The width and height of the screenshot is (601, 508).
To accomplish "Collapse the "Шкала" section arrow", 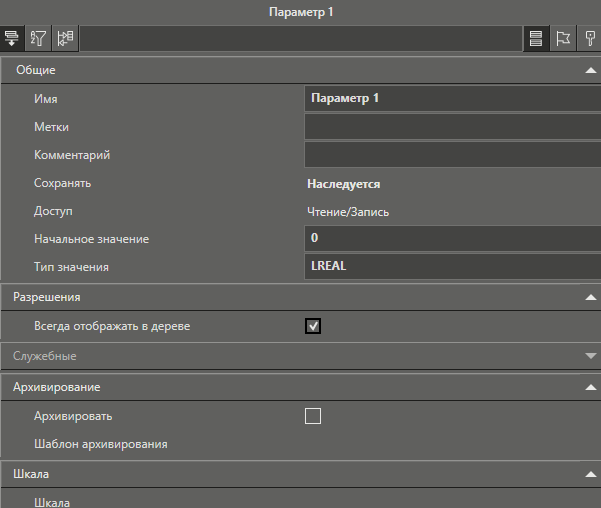I will point(590,475).
